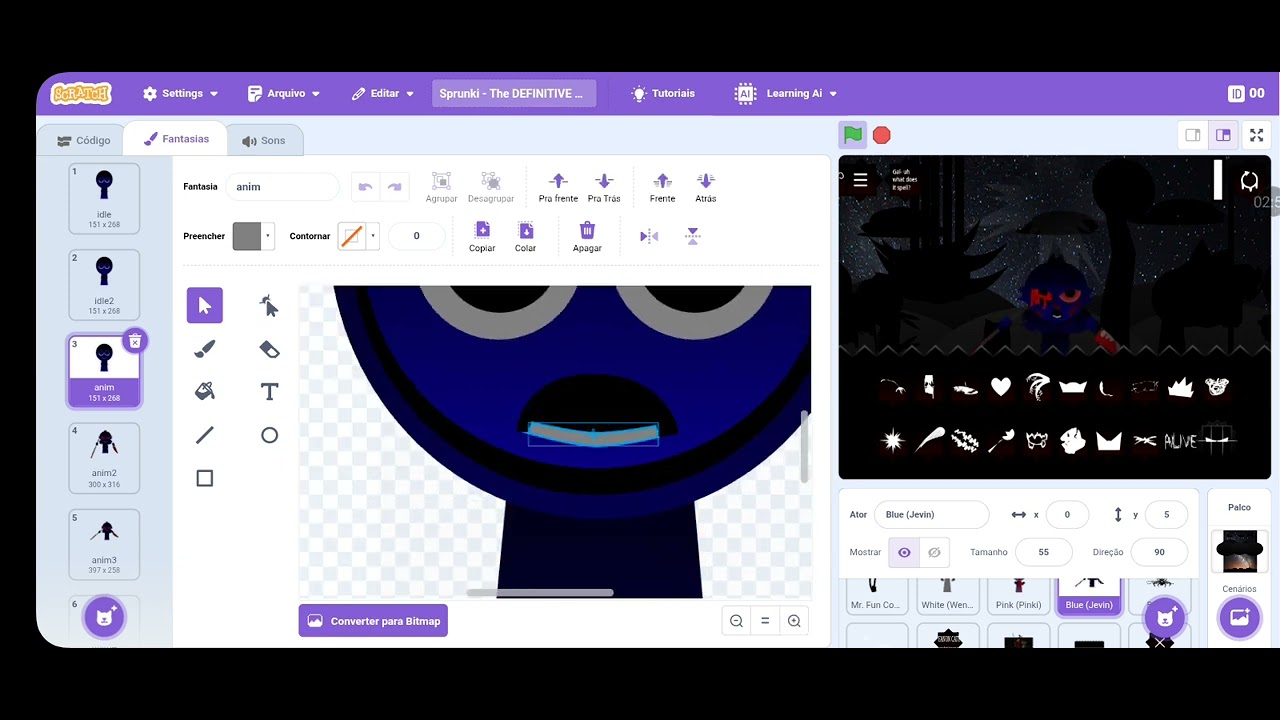The width and height of the screenshot is (1280, 720).
Task: Click the Desagrupar ungroup icon
Action: [x=490, y=181]
